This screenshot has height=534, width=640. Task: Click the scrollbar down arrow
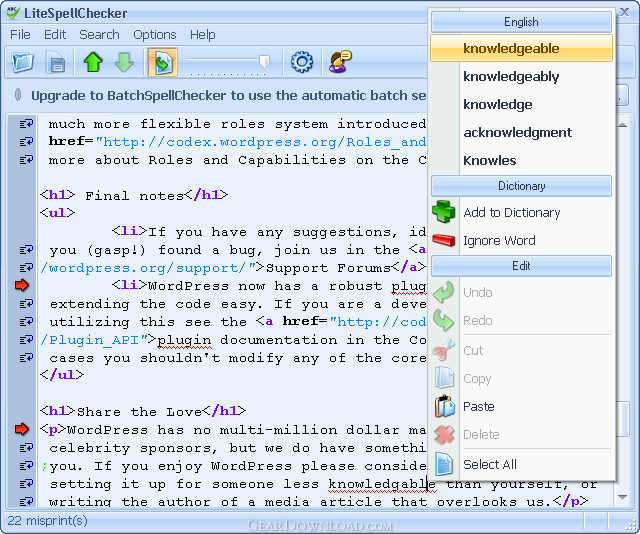[x=622, y=497]
